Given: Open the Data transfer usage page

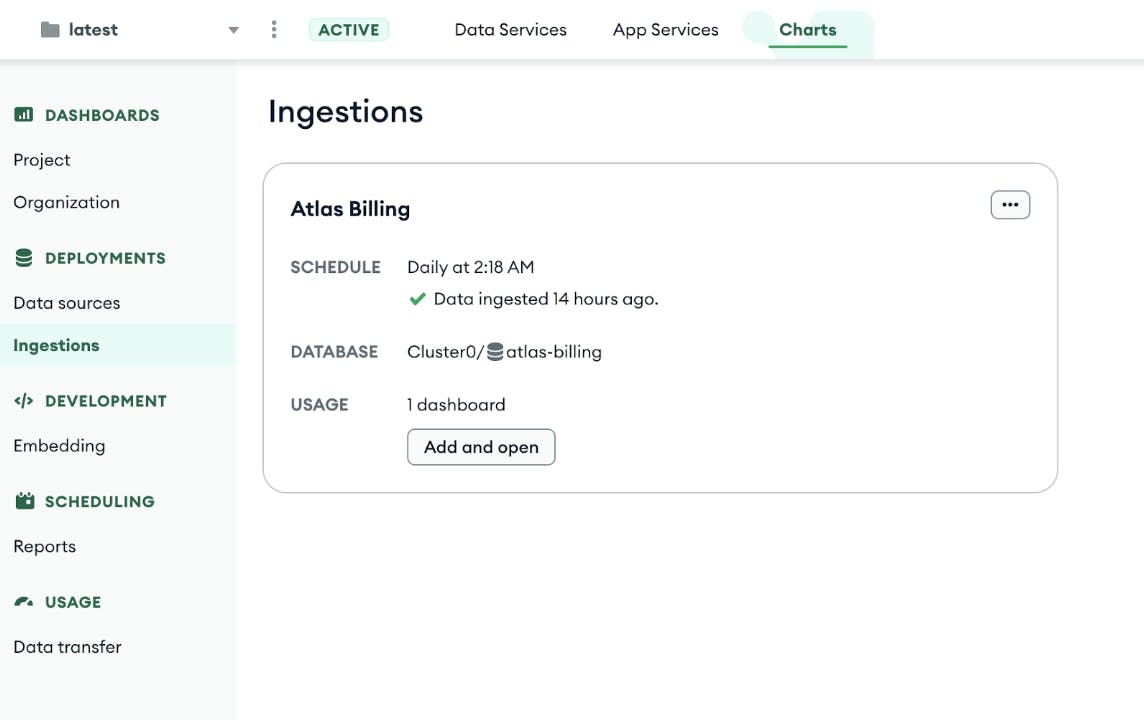Looking at the screenshot, I should 67,647.
